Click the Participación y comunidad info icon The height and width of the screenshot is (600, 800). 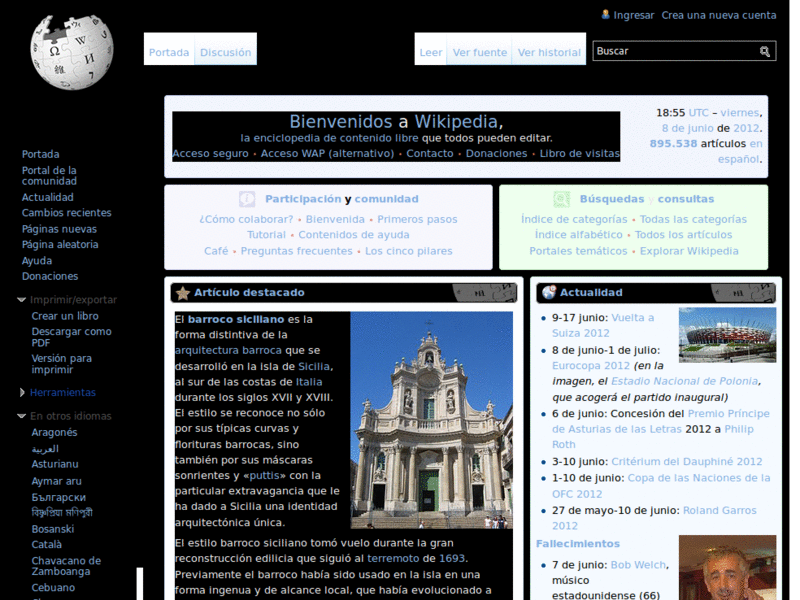click(x=247, y=199)
